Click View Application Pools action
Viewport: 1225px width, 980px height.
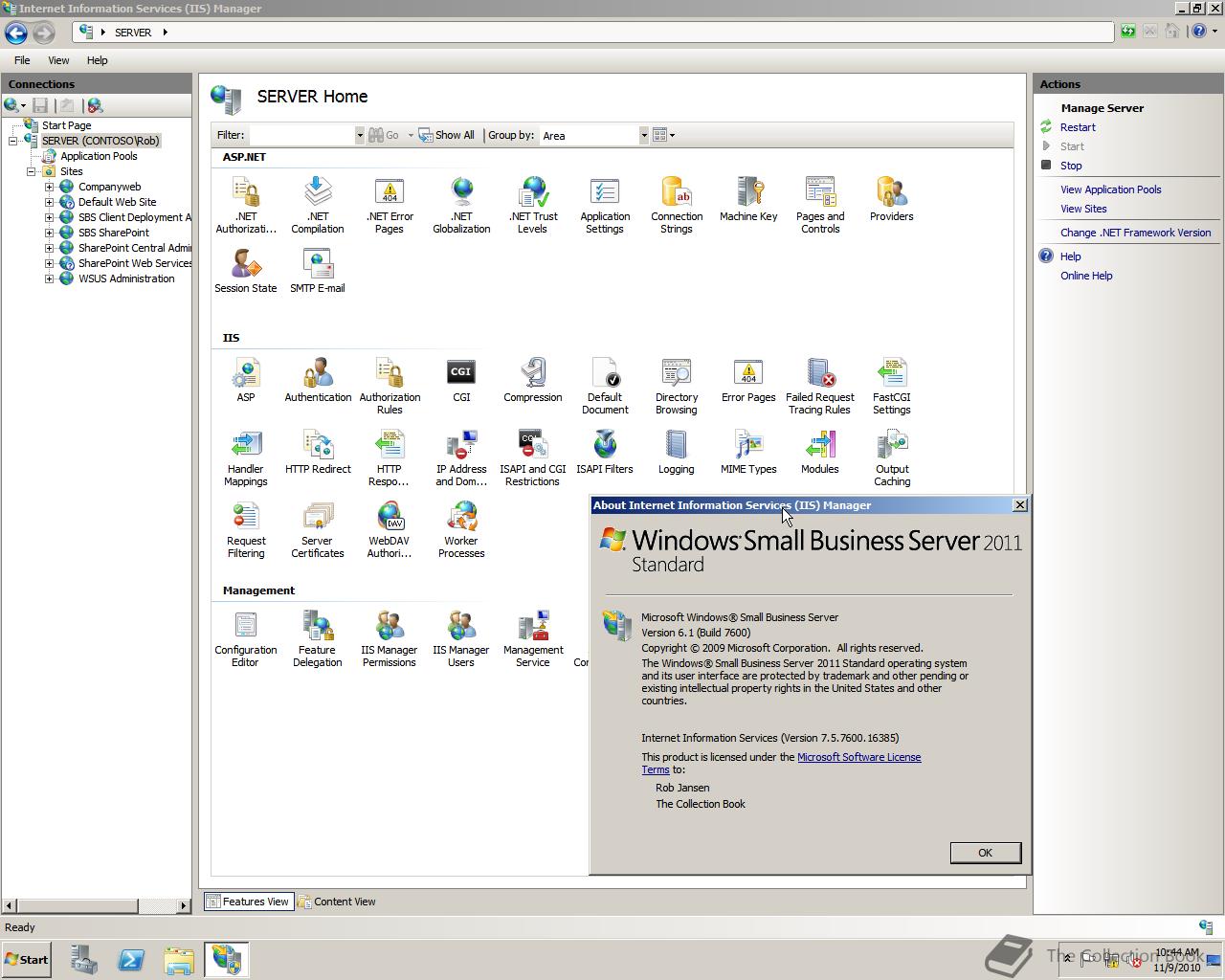pos(1110,189)
